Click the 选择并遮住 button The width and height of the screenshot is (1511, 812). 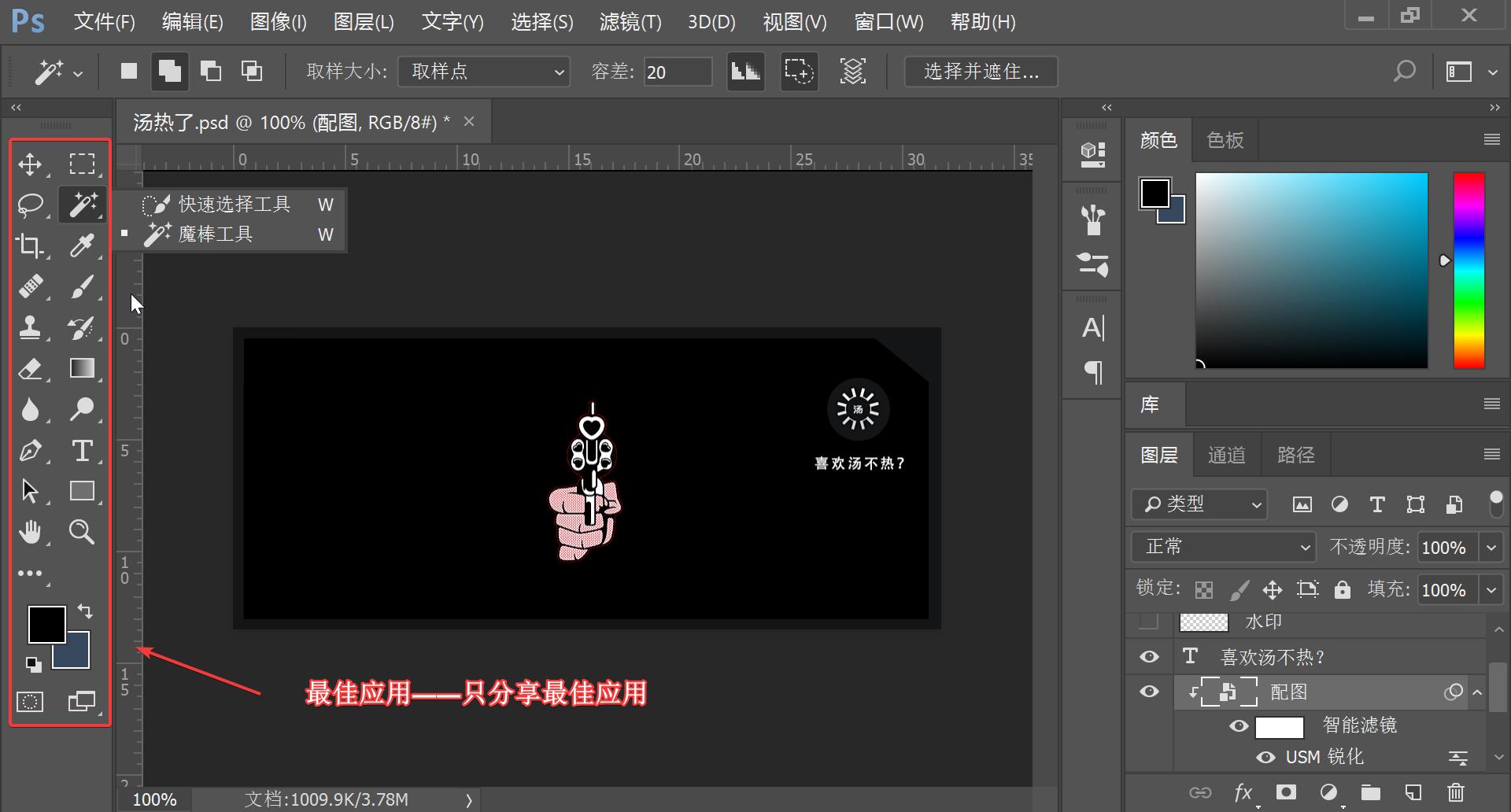pyautogui.click(x=981, y=71)
